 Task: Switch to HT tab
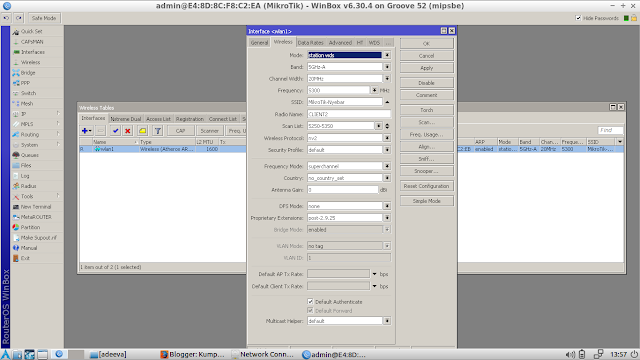[360, 42]
